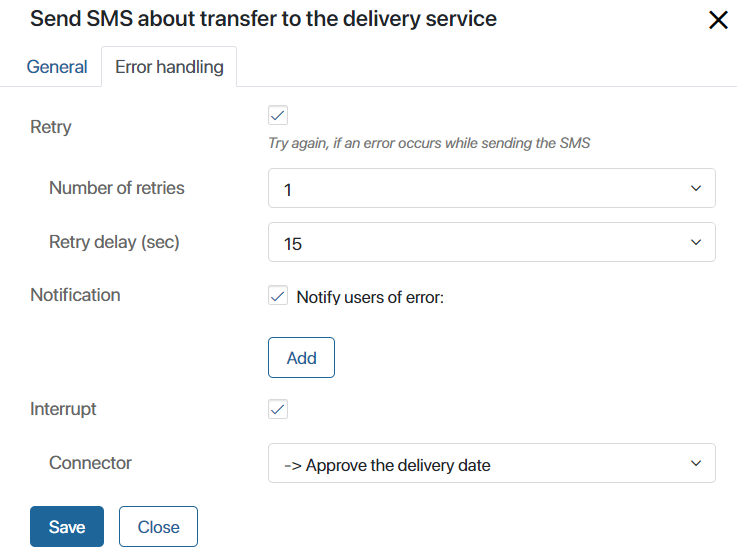Click the Add button for notification users
737x551 pixels.
[301, 357]
